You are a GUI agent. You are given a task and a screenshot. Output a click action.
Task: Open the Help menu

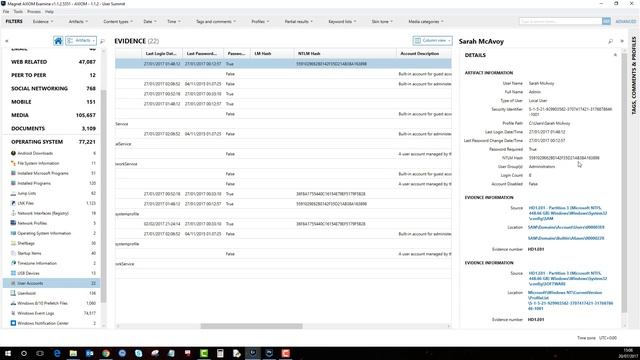click(x=49, y=12)
